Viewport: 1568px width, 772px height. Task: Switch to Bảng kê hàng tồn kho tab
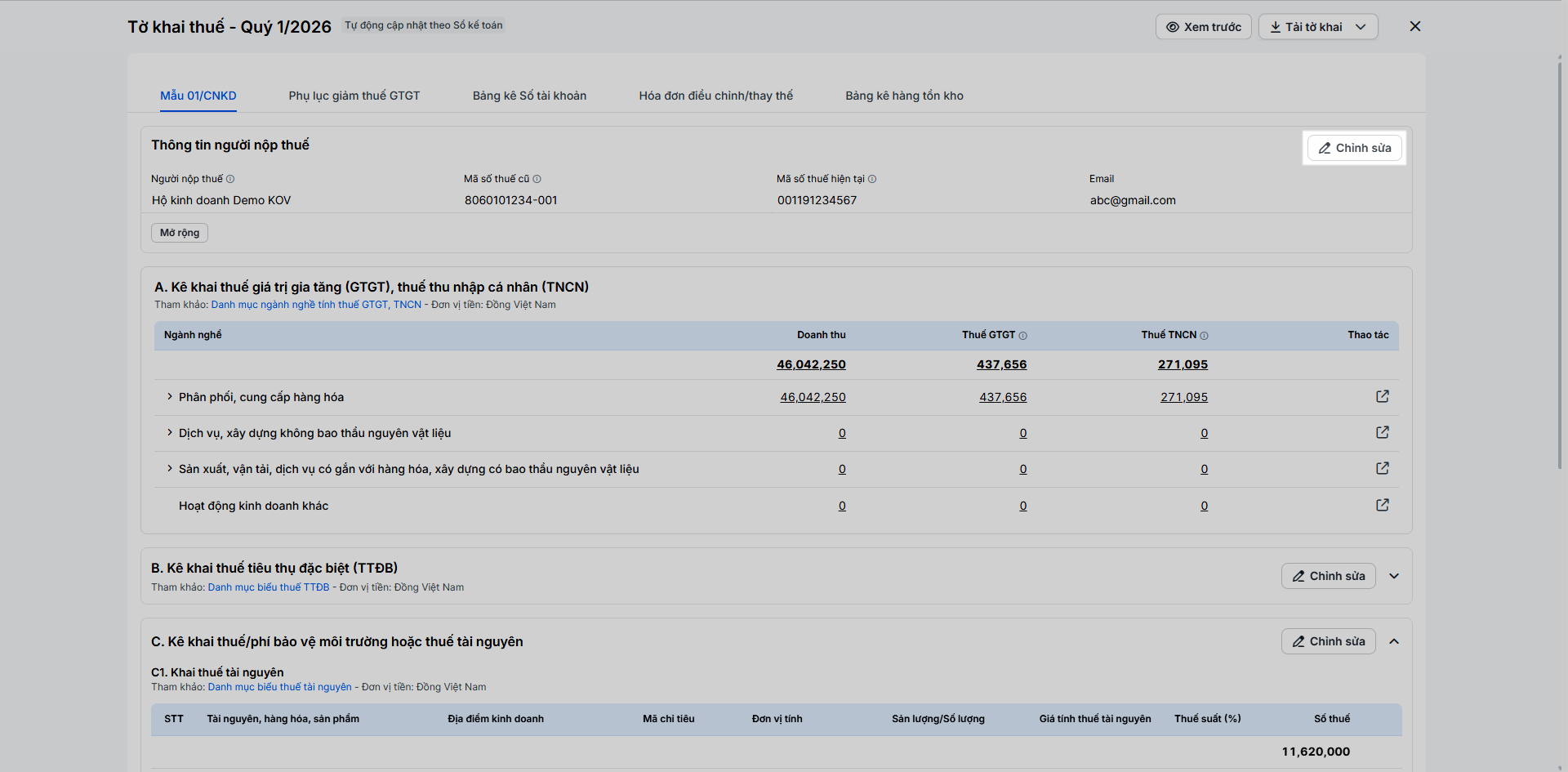[x=904, y=96]
